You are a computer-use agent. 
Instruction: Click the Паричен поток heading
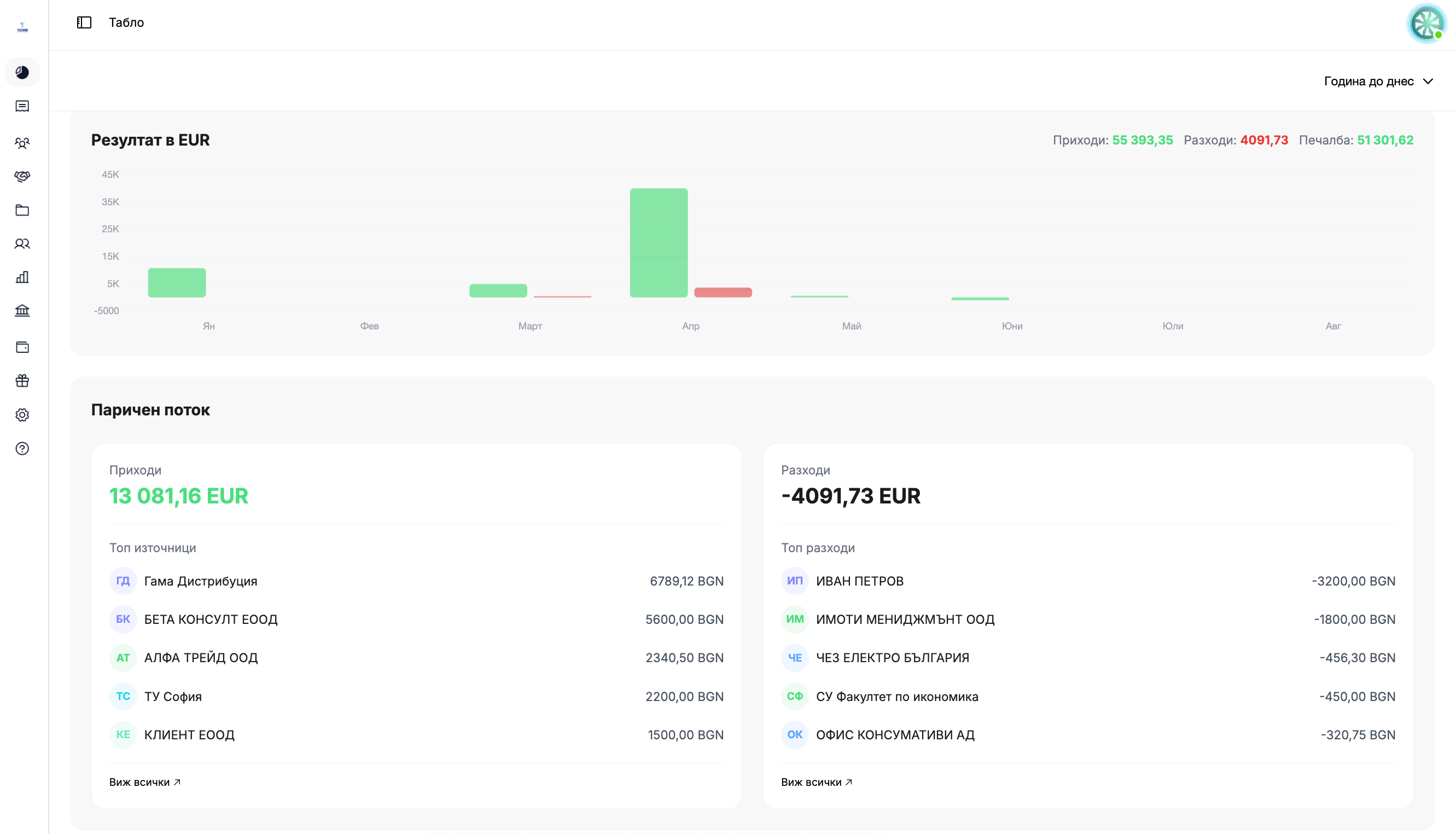[x=150, y=410]
